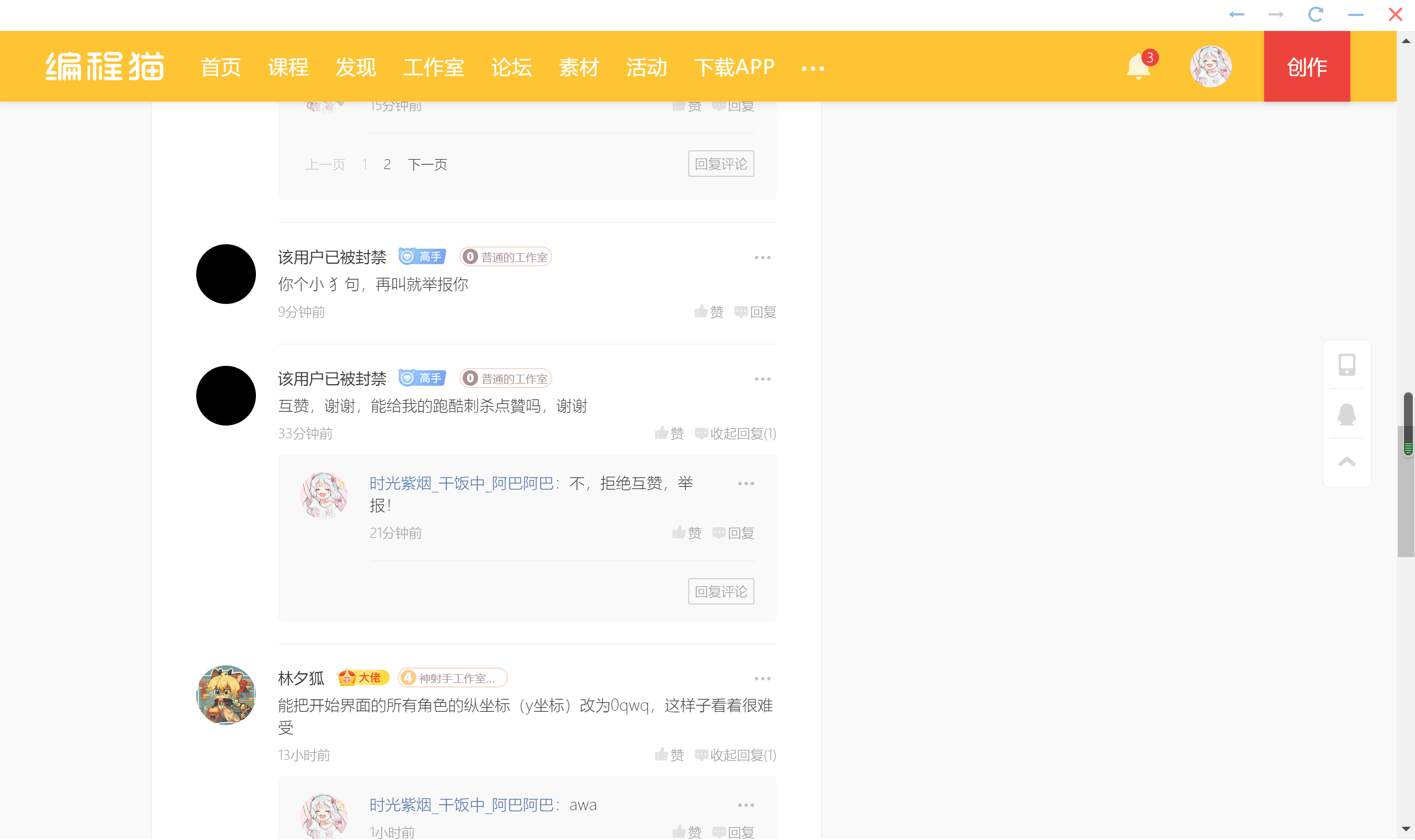The width and height of the screenshot is (1415, 840).
Task: Click the scrollbar up arrow
Action: tap(1406, 41)
